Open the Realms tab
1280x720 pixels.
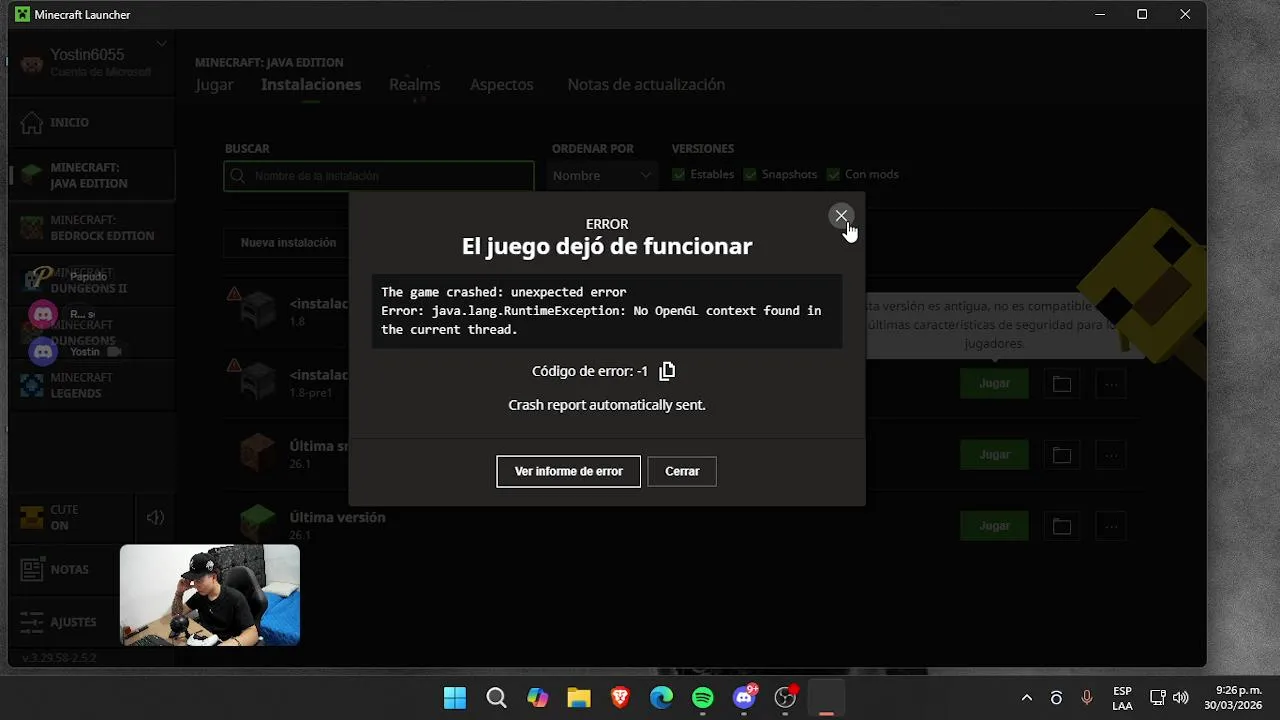tap(415, 85)
